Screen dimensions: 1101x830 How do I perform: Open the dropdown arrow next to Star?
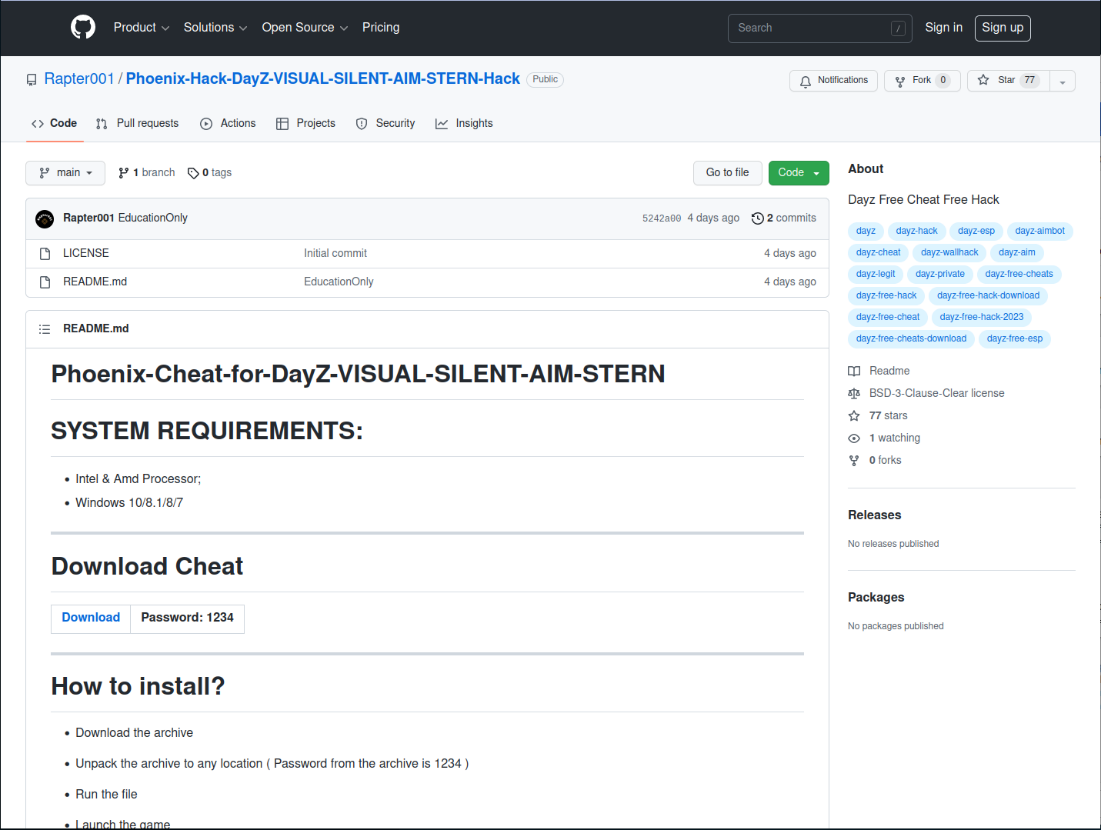[x=1062, y=81]
